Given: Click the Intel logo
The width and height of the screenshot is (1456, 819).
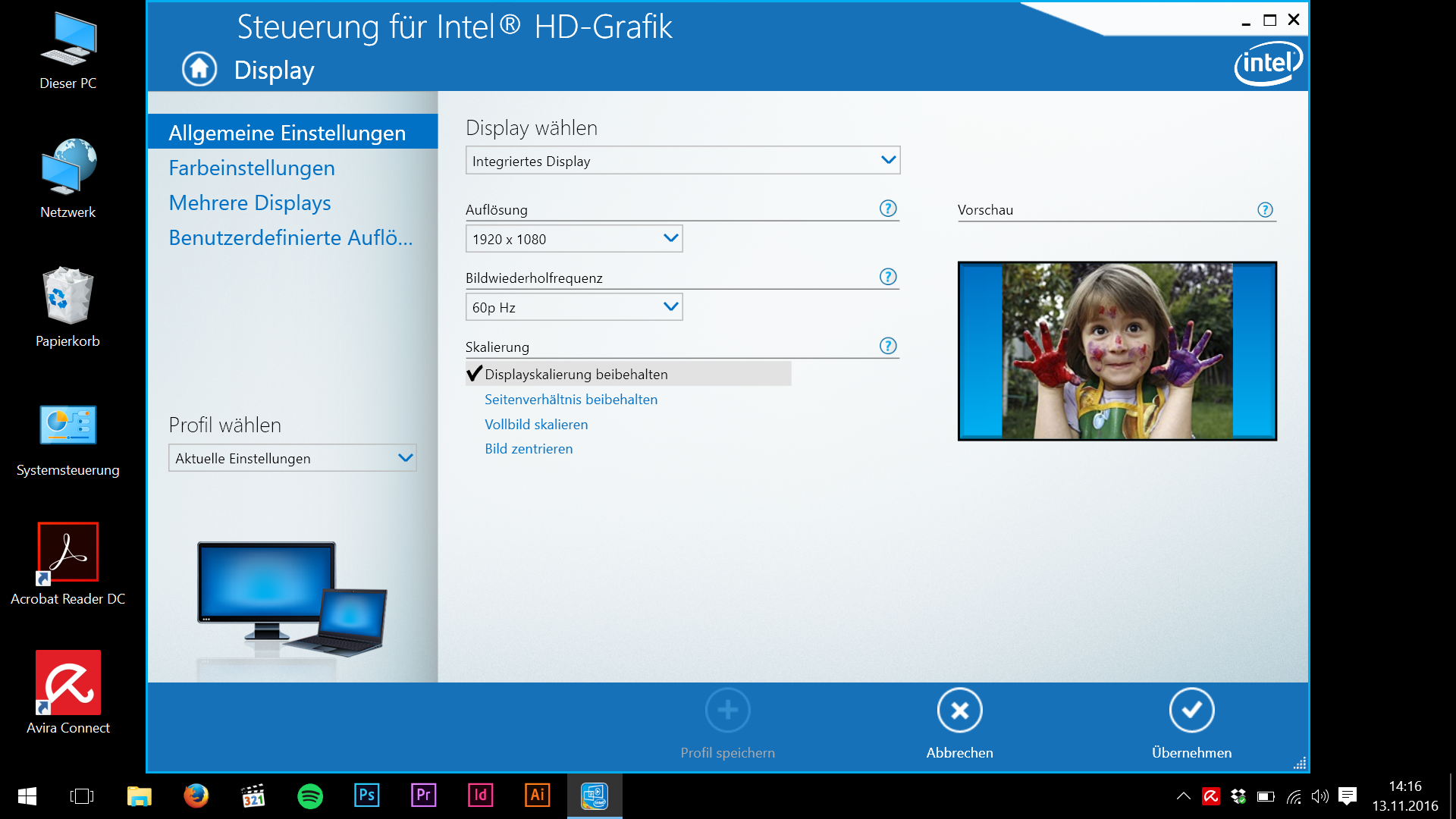Looking at the screenshot, I should tap(1268, 64).
